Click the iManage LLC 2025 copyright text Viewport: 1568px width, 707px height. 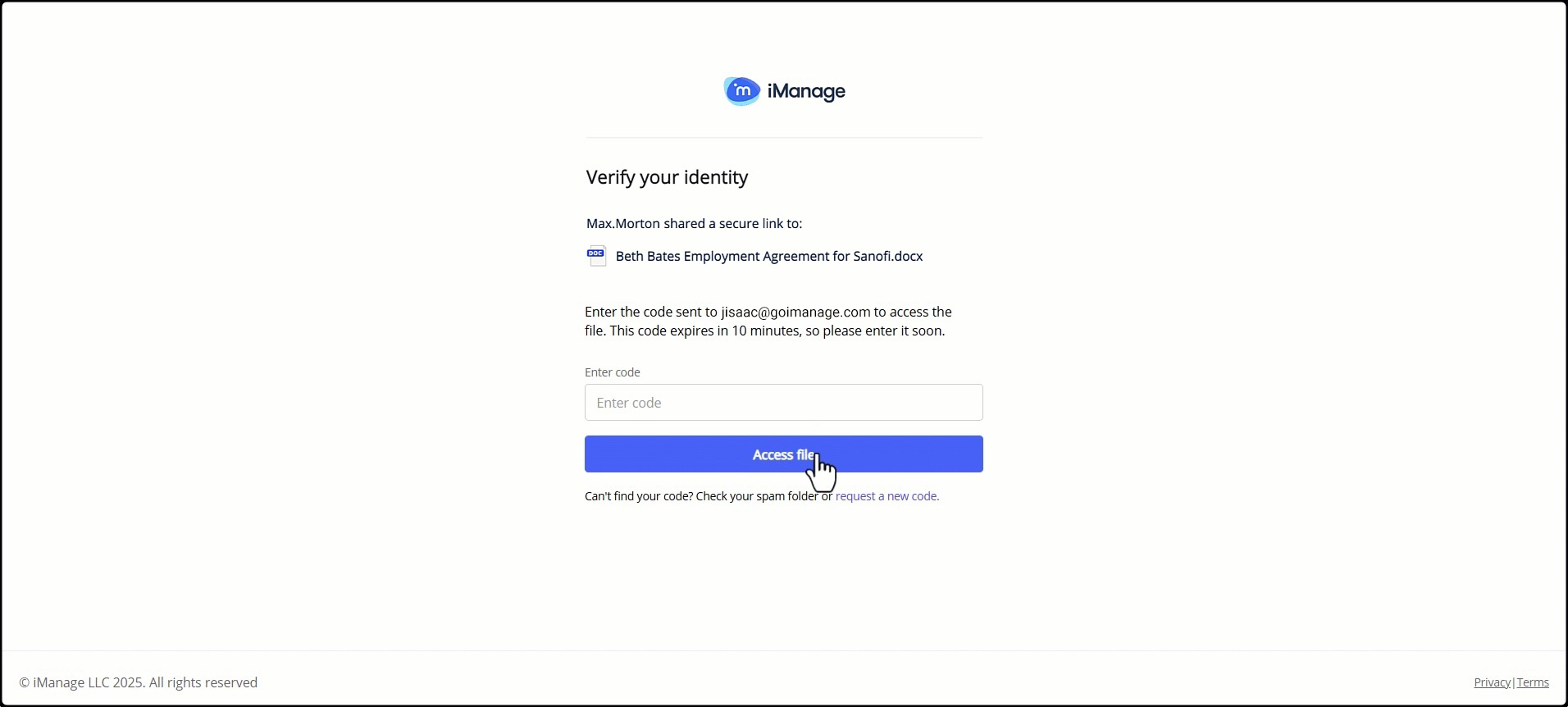[139, 682]
